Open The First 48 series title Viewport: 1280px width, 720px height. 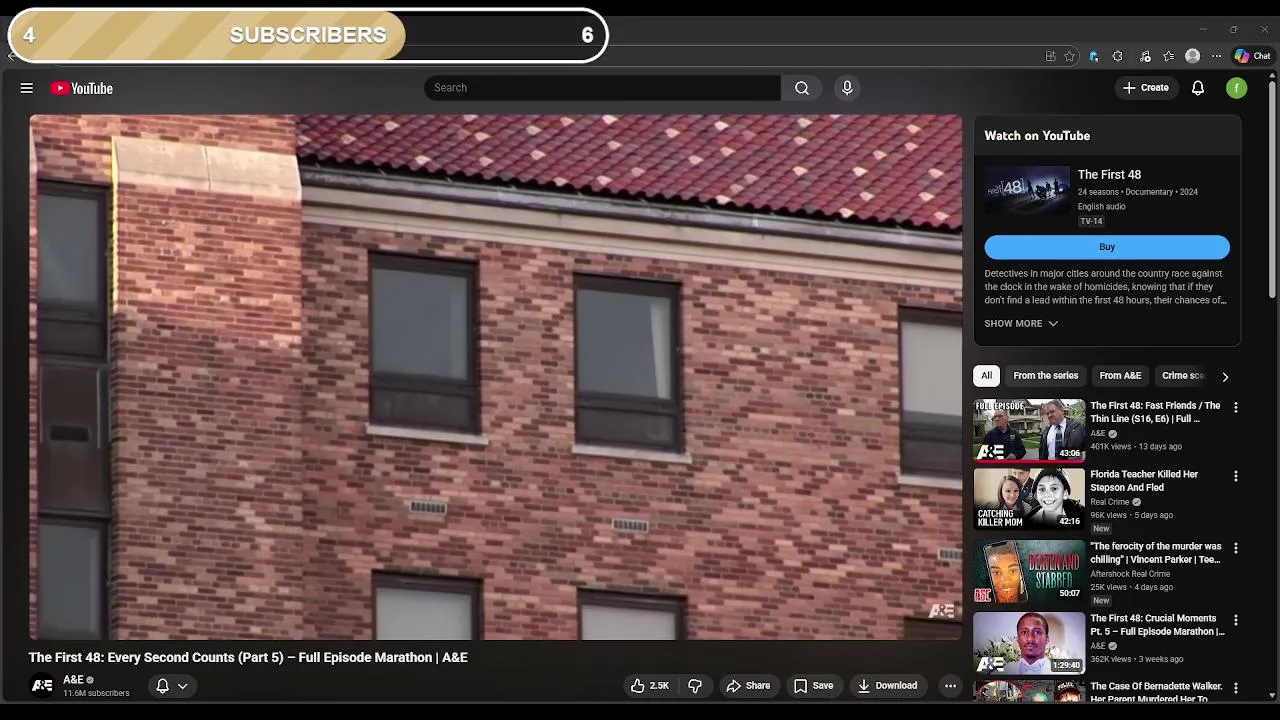(x=1109, y=175)
